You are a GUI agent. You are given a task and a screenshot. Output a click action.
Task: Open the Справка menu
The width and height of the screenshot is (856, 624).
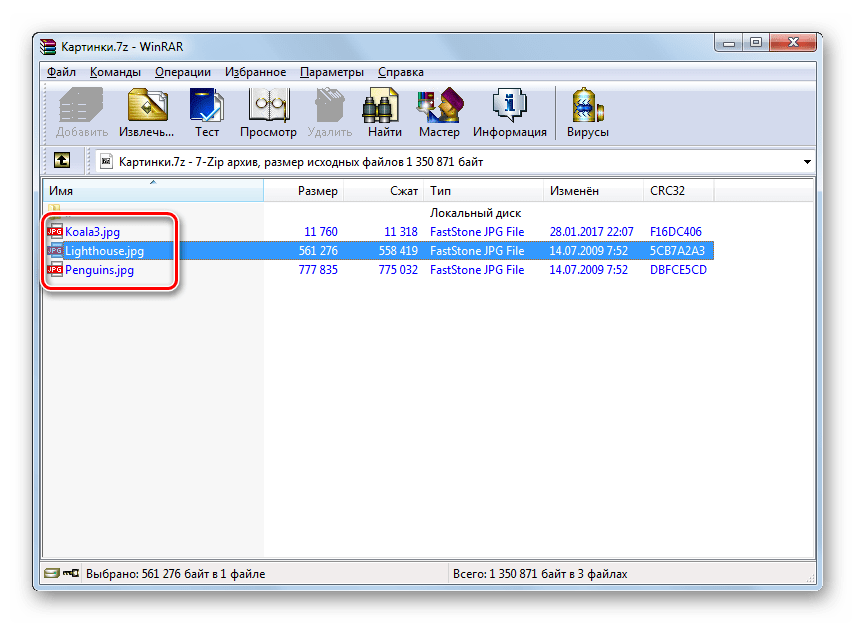[401, 72]
